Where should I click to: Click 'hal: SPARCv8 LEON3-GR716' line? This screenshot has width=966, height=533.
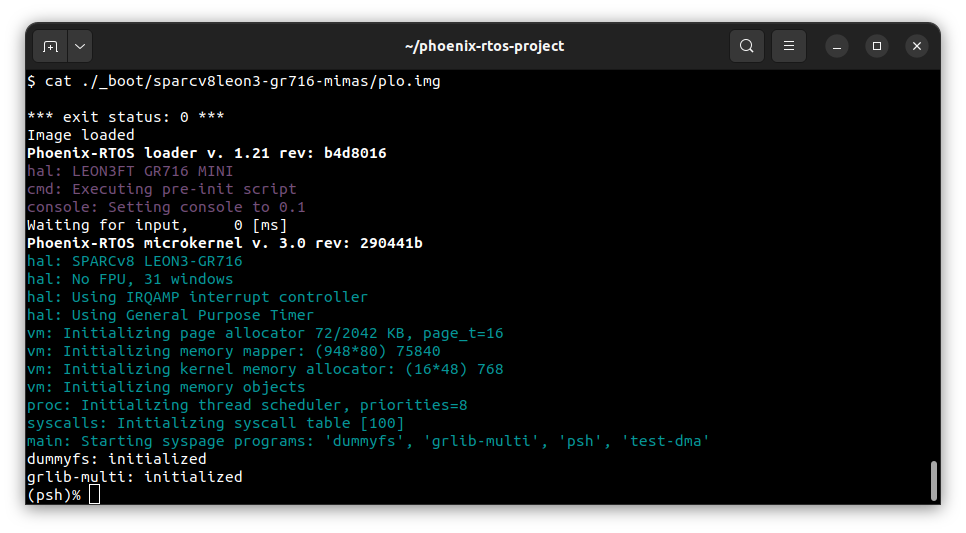pyautogui.click(x=135, y=261)
